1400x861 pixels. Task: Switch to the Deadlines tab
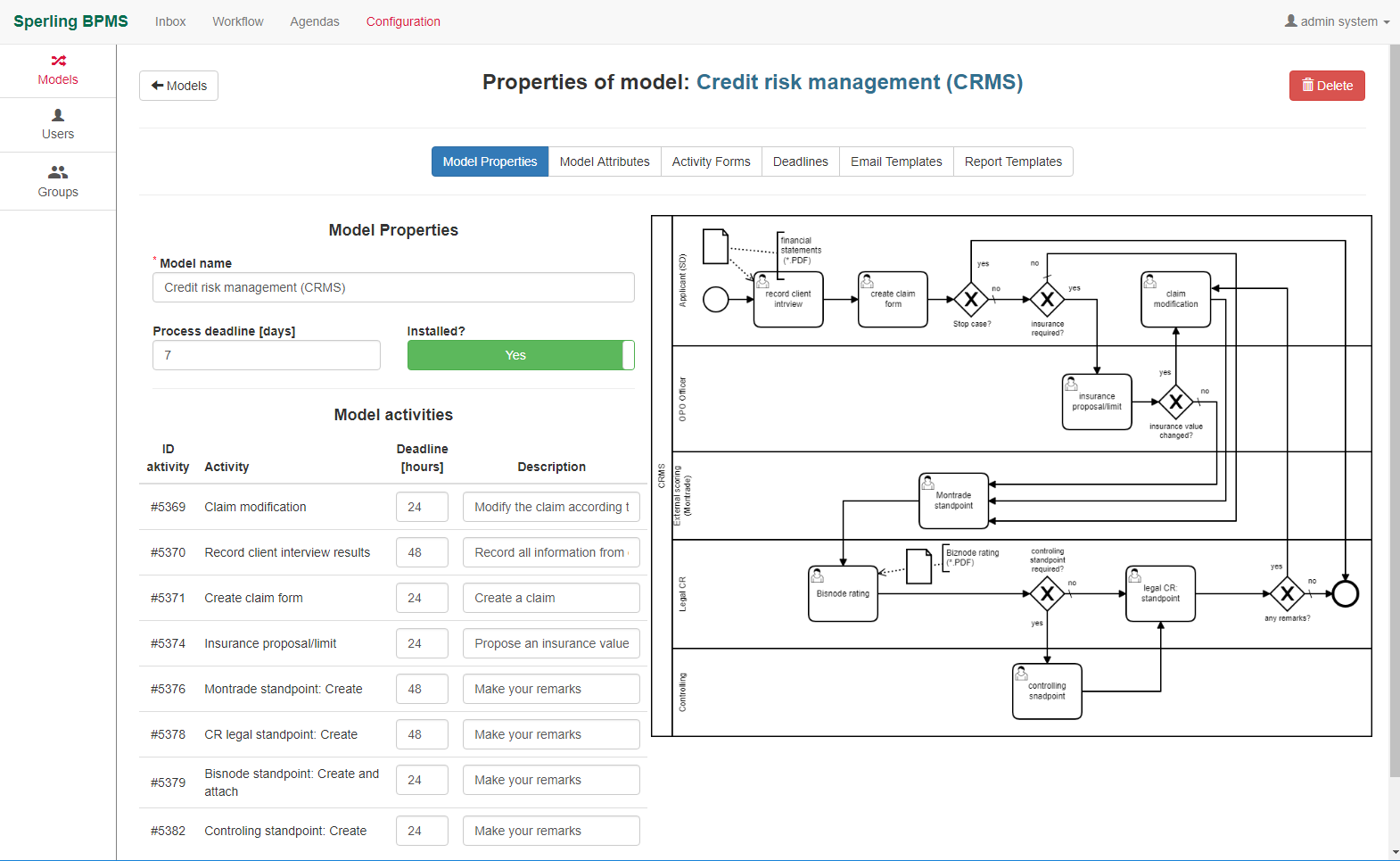click(801, 161)
